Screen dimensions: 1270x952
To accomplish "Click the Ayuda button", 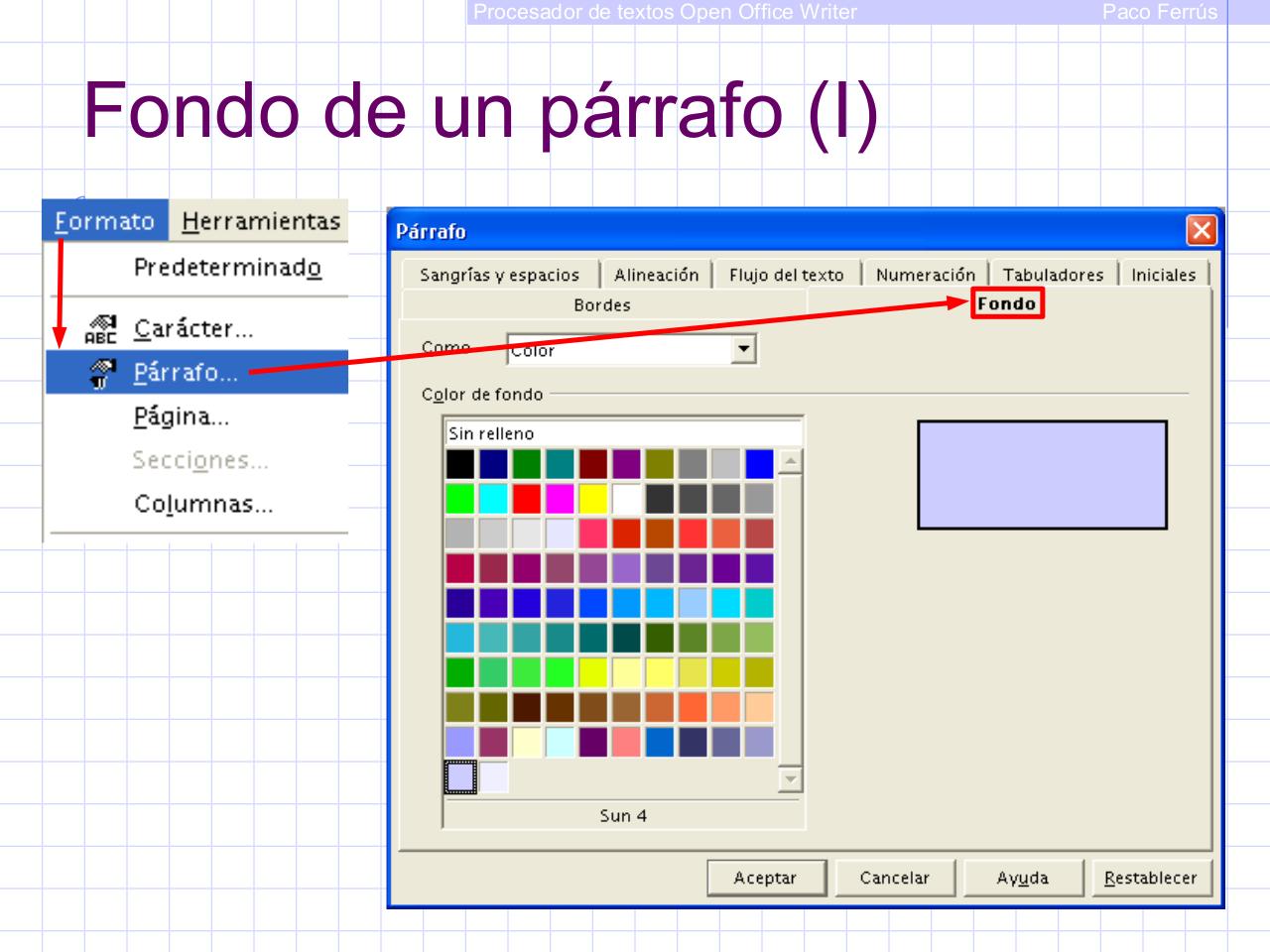I will (x=1023, y=878).
